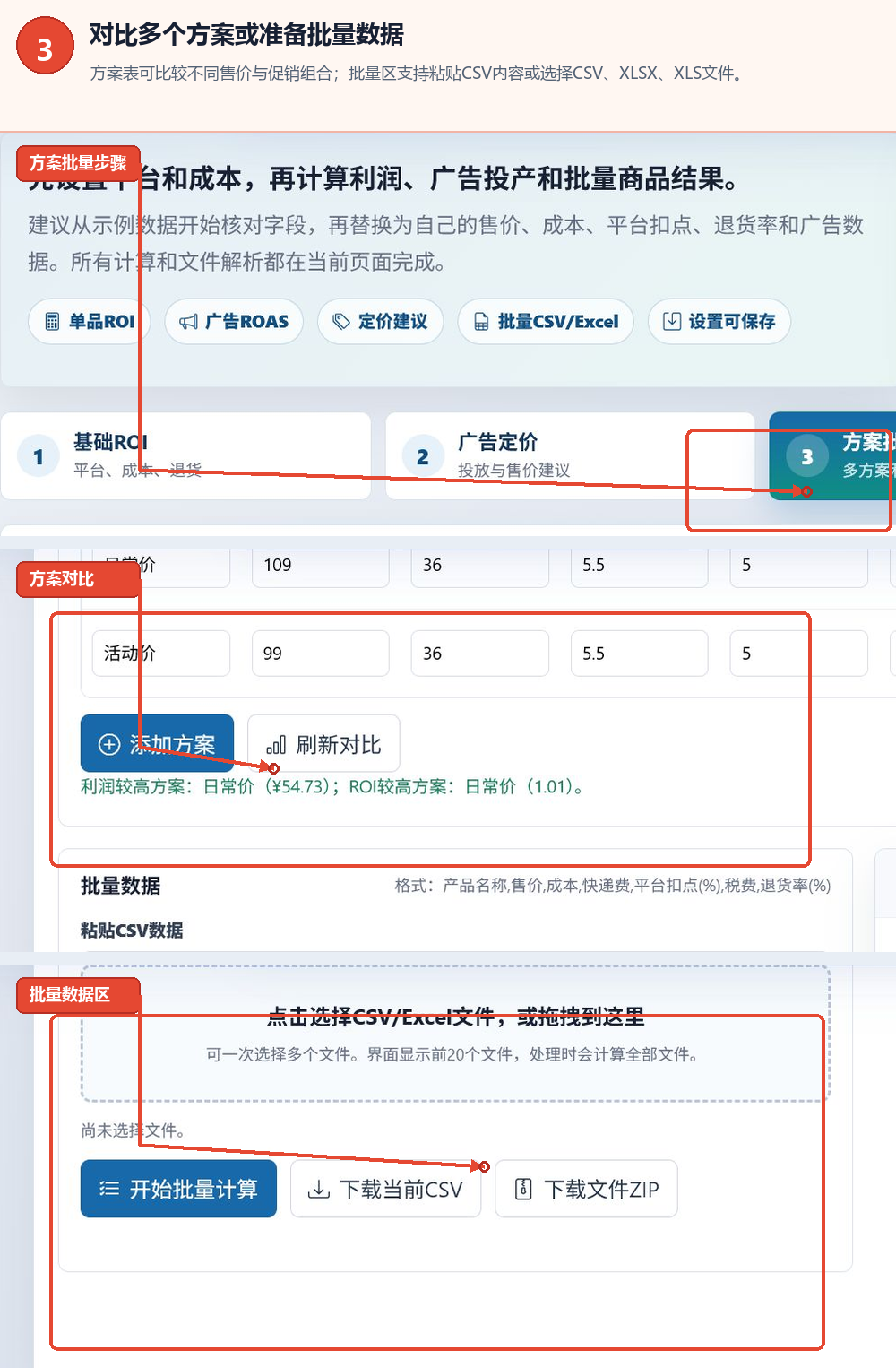The height and width of the screenshot is (1368, 896).
Task: Edit the 36 cost field in 活动价 row
Action: (480, 654)
